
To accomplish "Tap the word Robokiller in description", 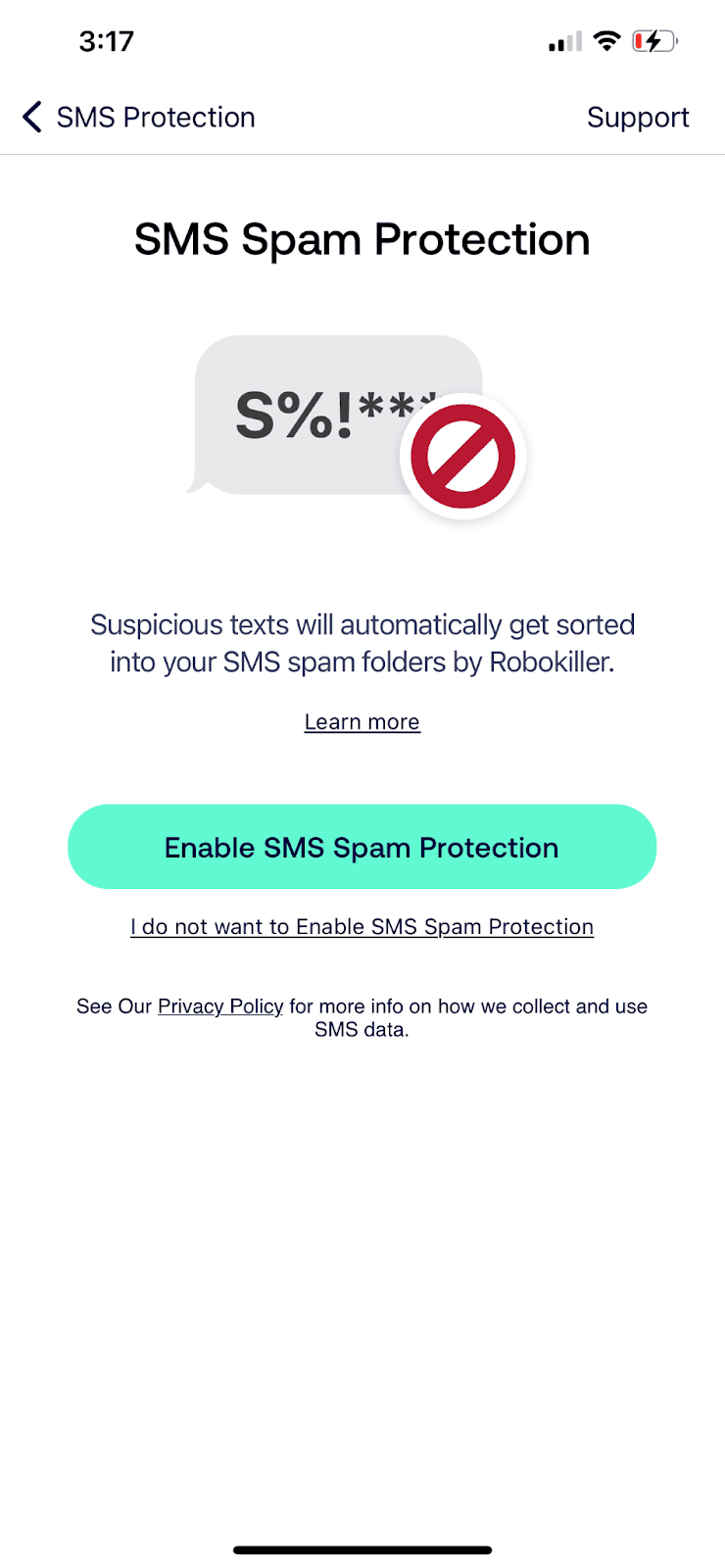I will [550, 662].
